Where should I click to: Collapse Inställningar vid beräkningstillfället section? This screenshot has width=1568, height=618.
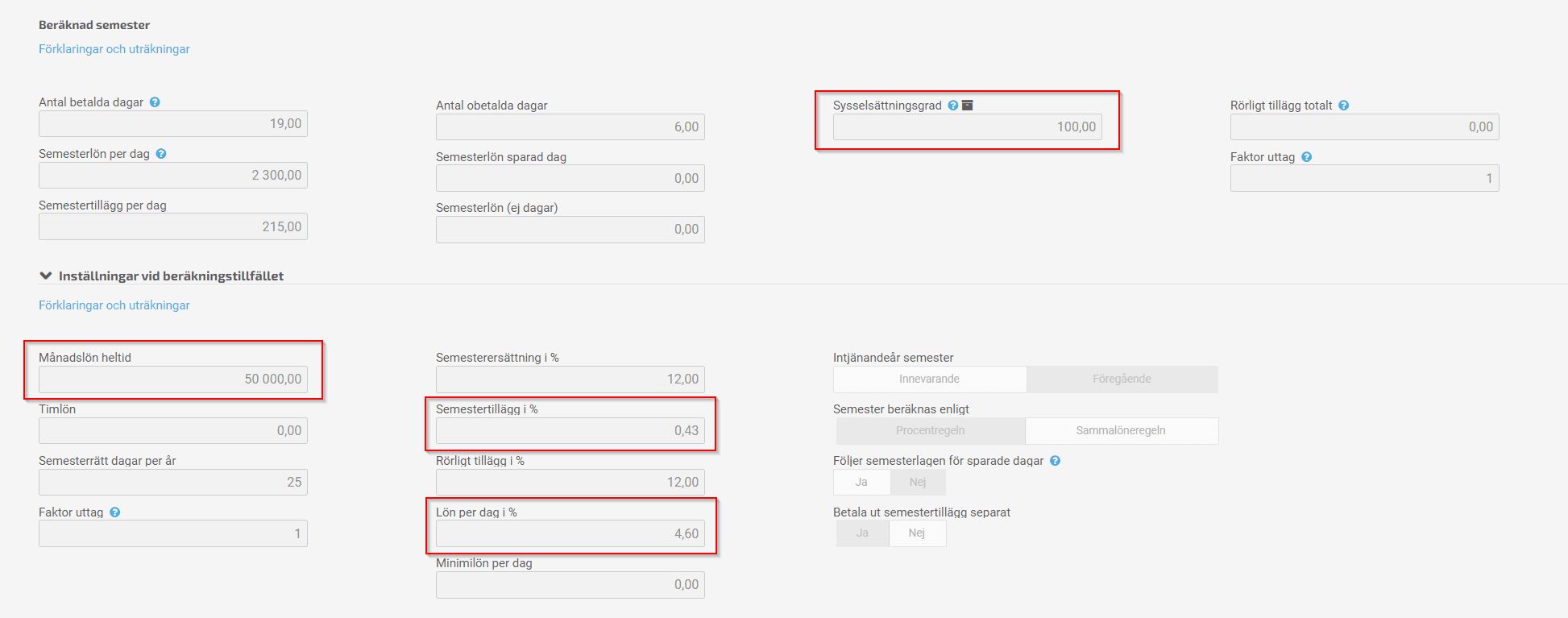46,276
